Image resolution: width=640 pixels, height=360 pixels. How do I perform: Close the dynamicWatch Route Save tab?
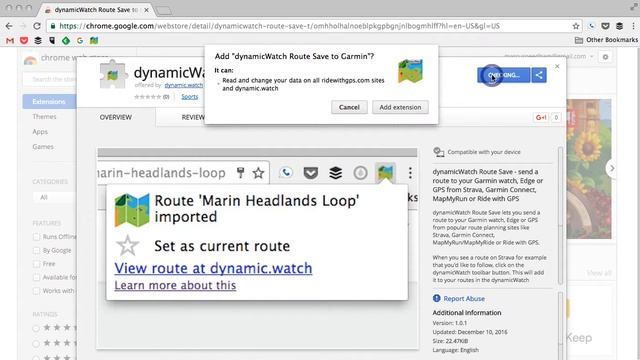pos(146,10)
